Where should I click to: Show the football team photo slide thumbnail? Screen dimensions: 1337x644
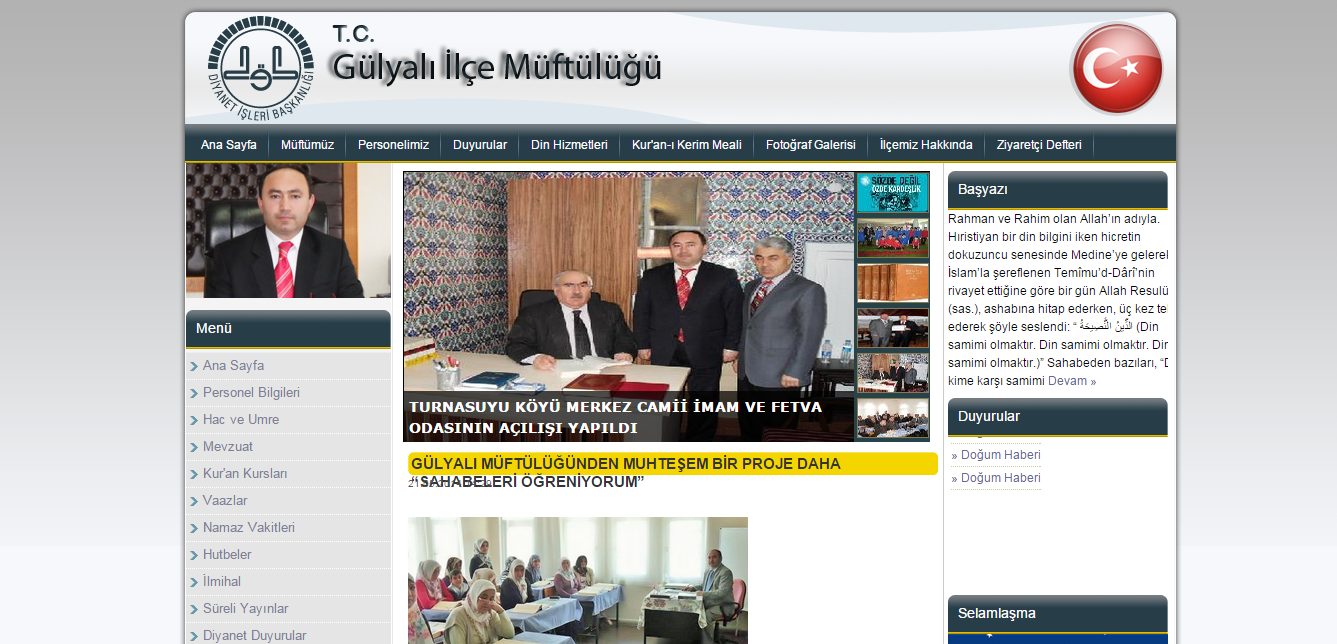click(x=892, y=238)
